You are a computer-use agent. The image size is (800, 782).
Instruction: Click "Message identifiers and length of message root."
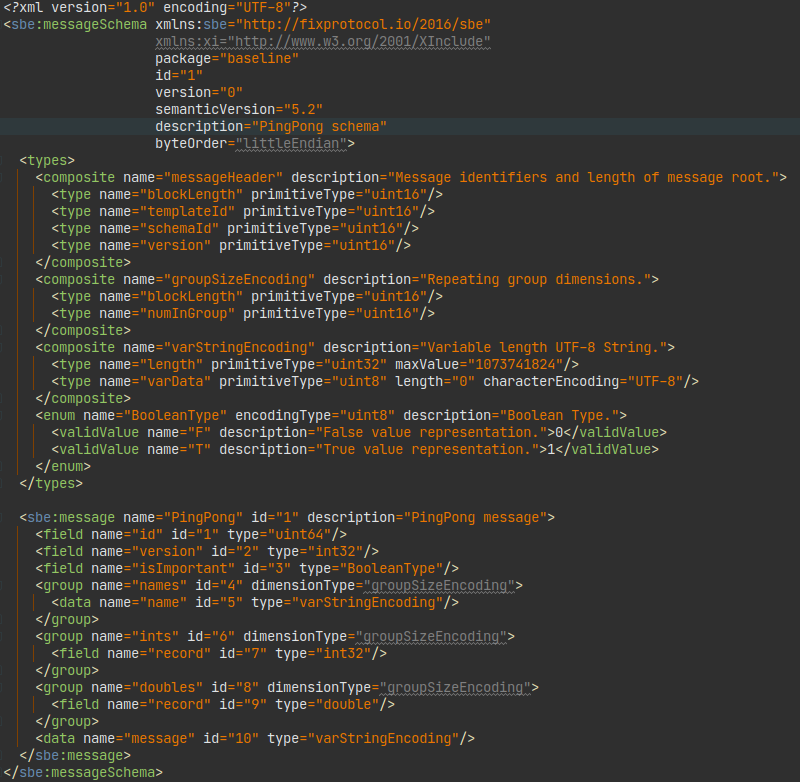(583, 178)
